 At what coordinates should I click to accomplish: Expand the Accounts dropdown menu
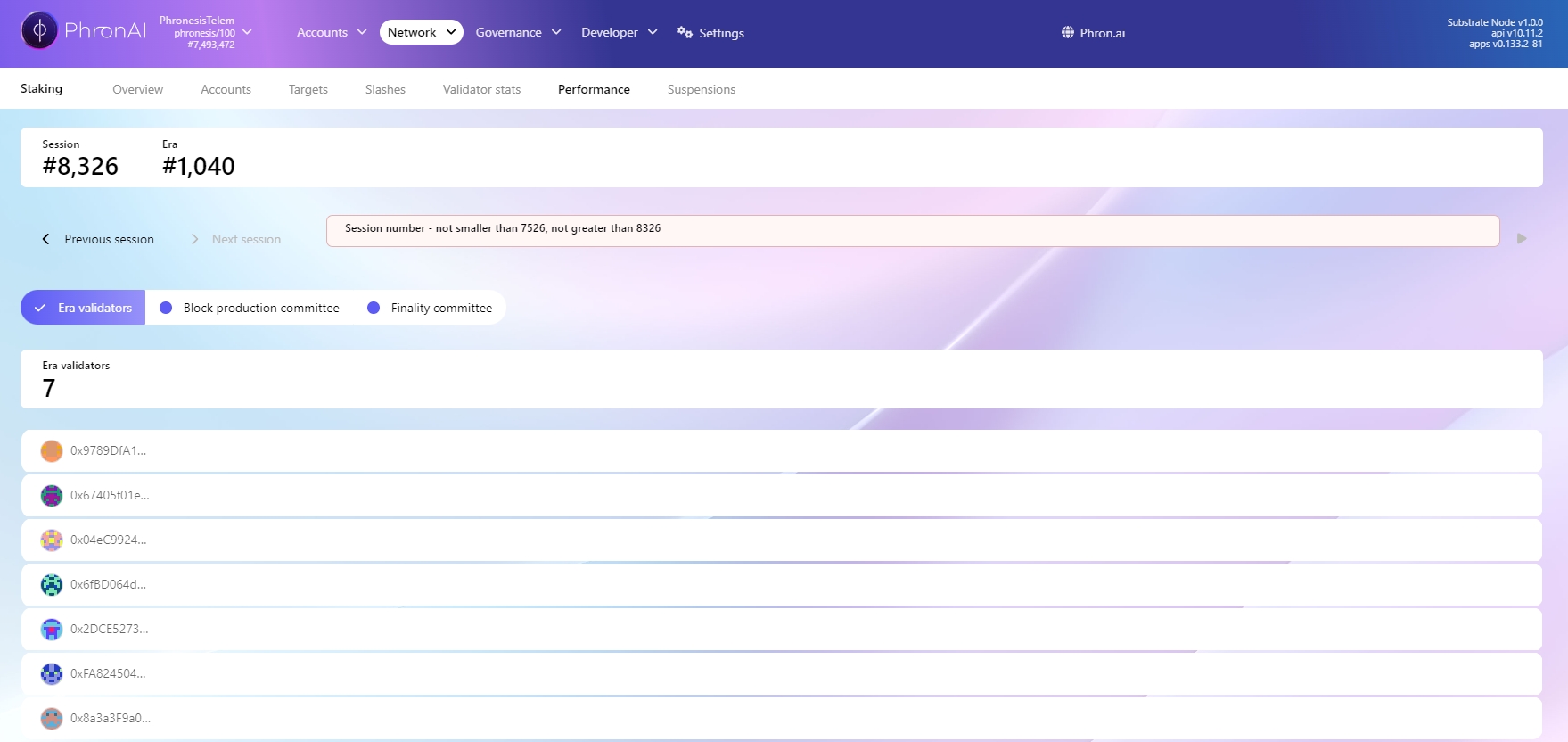tap(332, 32)
